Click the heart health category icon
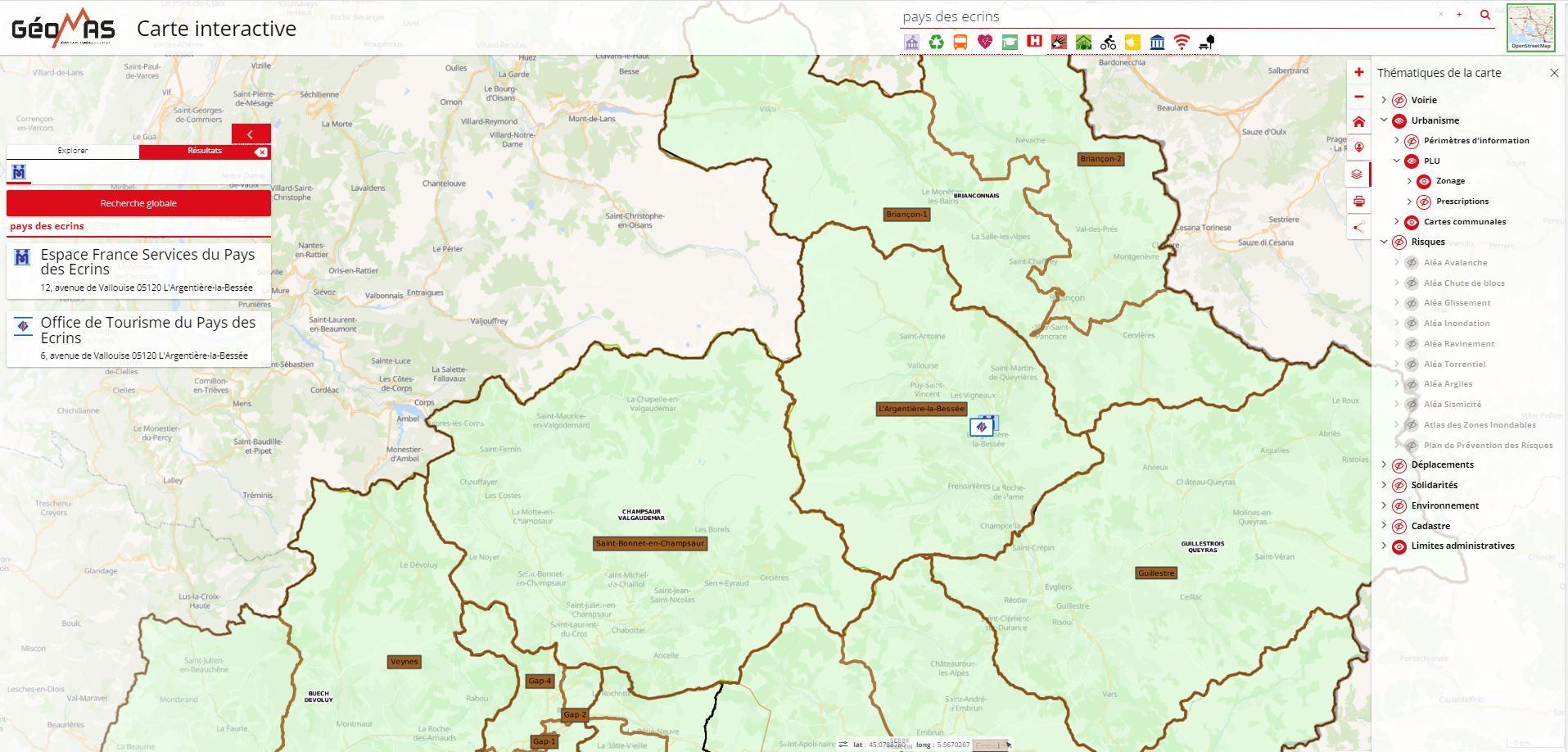 (985, 42)
